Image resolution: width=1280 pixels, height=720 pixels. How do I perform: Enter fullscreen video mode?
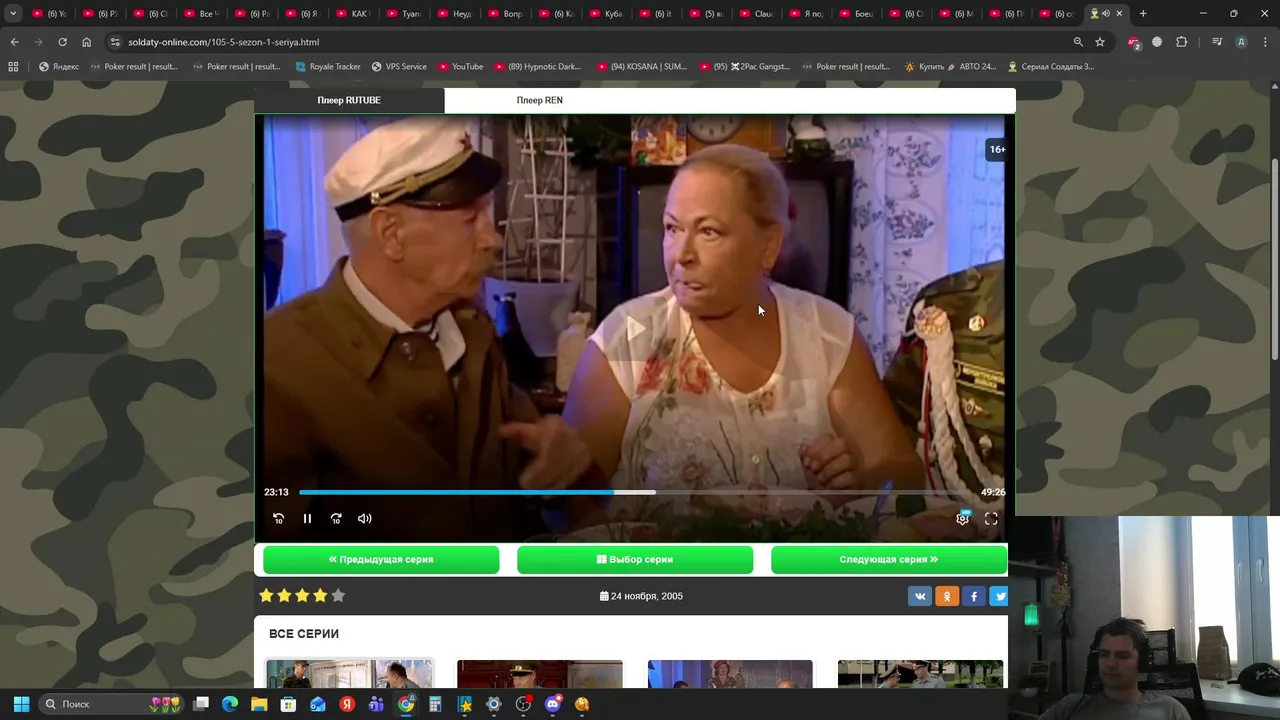pos(991,518)
